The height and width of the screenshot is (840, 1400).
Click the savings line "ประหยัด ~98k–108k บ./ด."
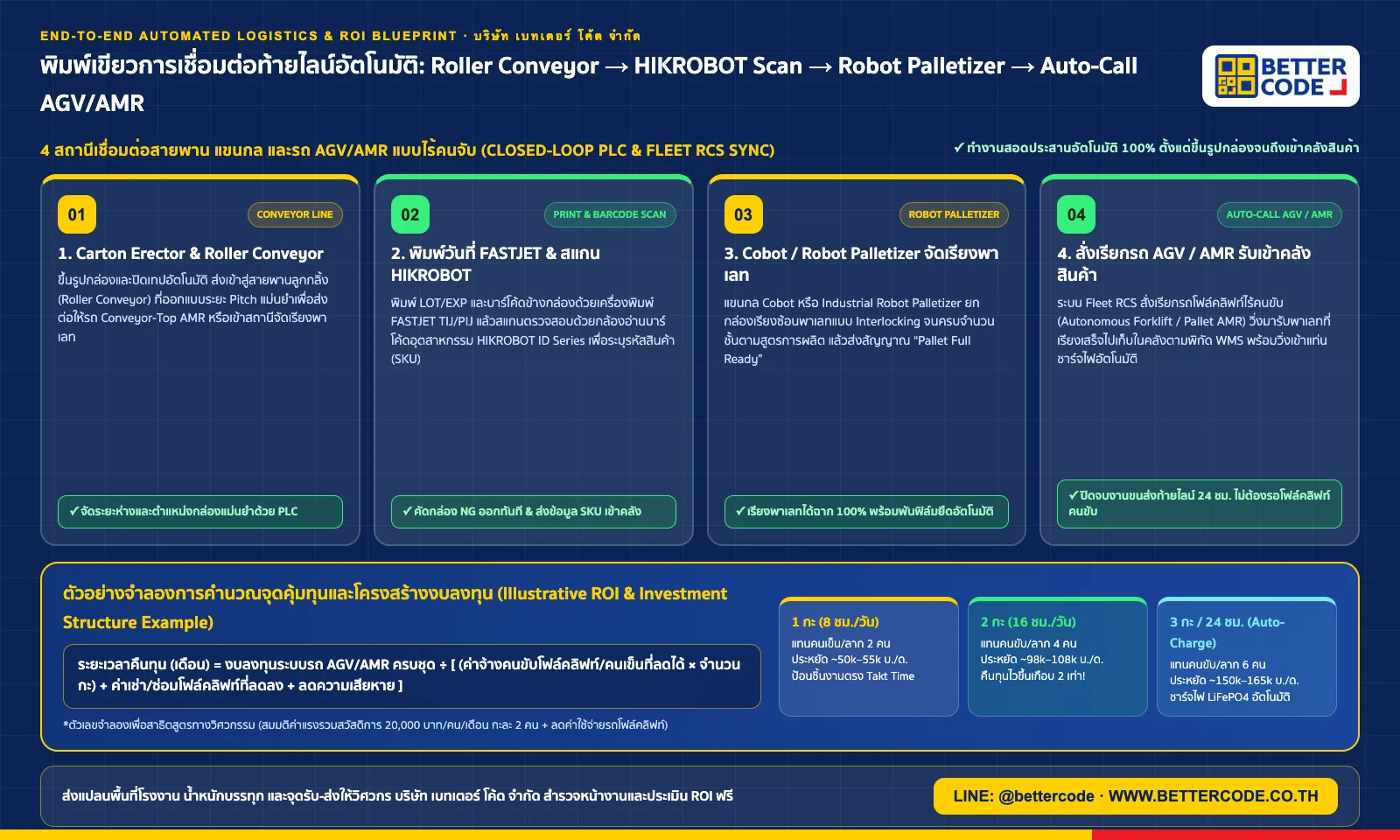(x=1042, y=660)
